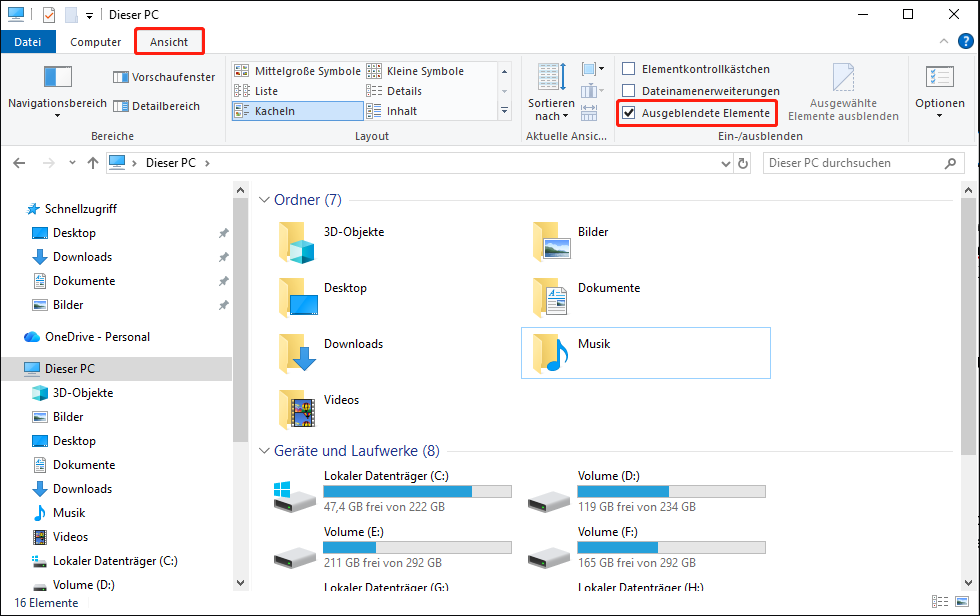Open the address bar dropdown arrow
The image size is (980, 616).
pos(725,162)
